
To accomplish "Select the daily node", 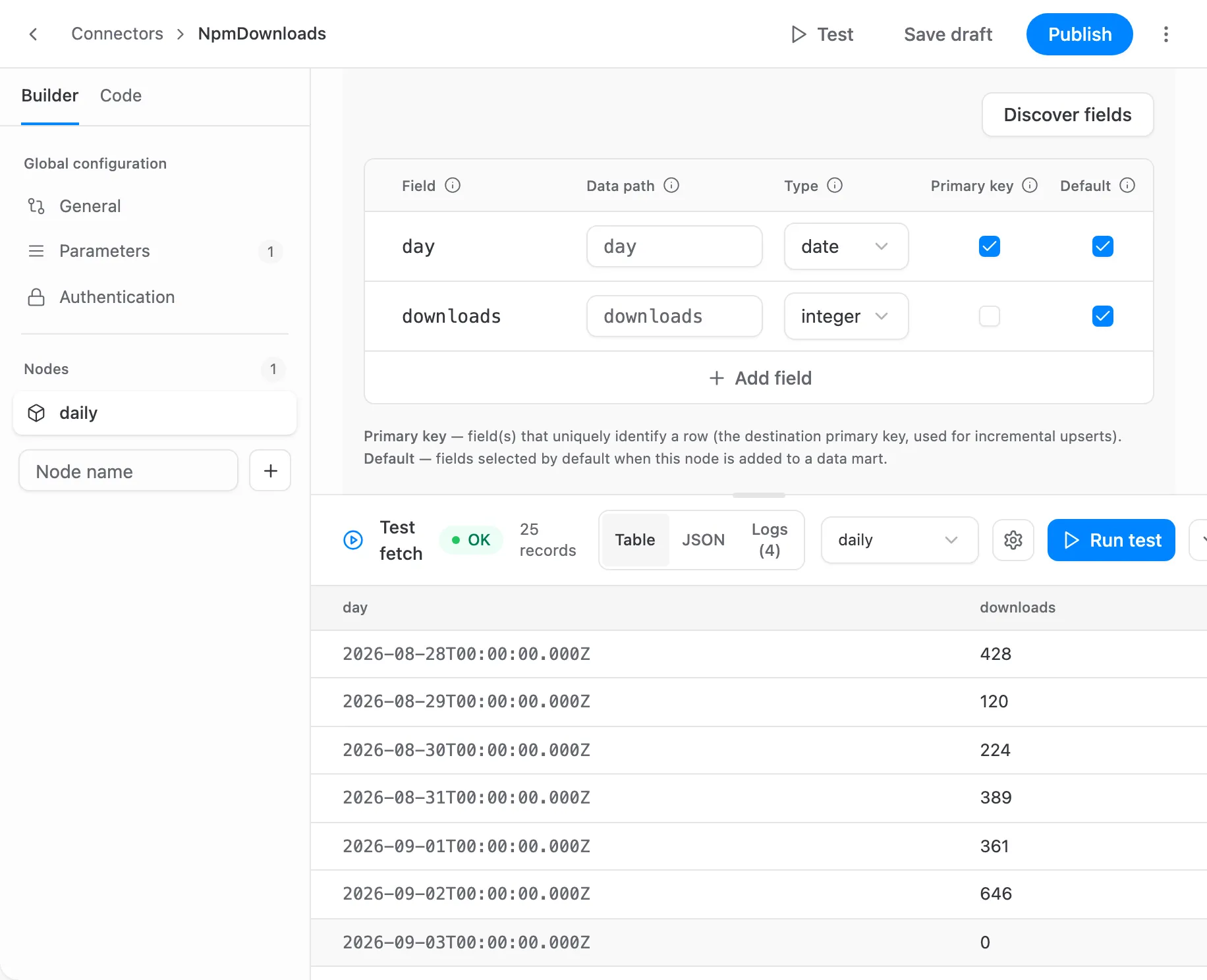I will (x=155, y=413).
